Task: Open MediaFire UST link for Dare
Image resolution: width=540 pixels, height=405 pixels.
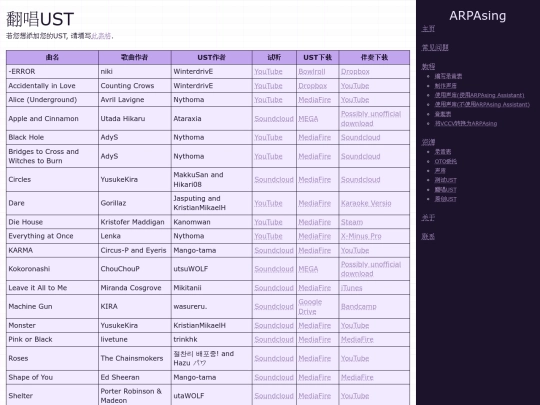Action: click(x=314, y=203)
